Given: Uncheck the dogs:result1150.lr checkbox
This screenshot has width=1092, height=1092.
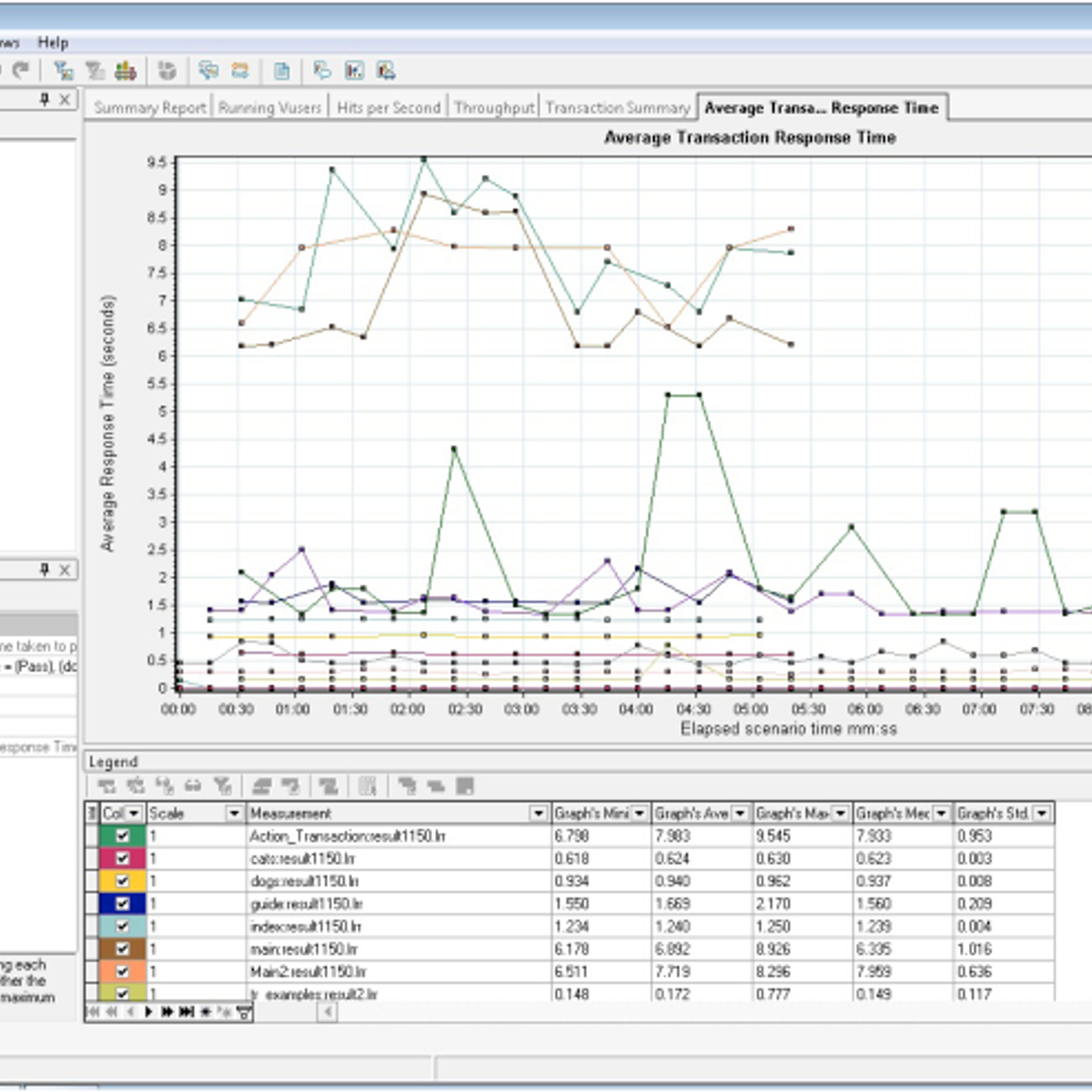Looking at the screenshot, I should click(123, 881).
